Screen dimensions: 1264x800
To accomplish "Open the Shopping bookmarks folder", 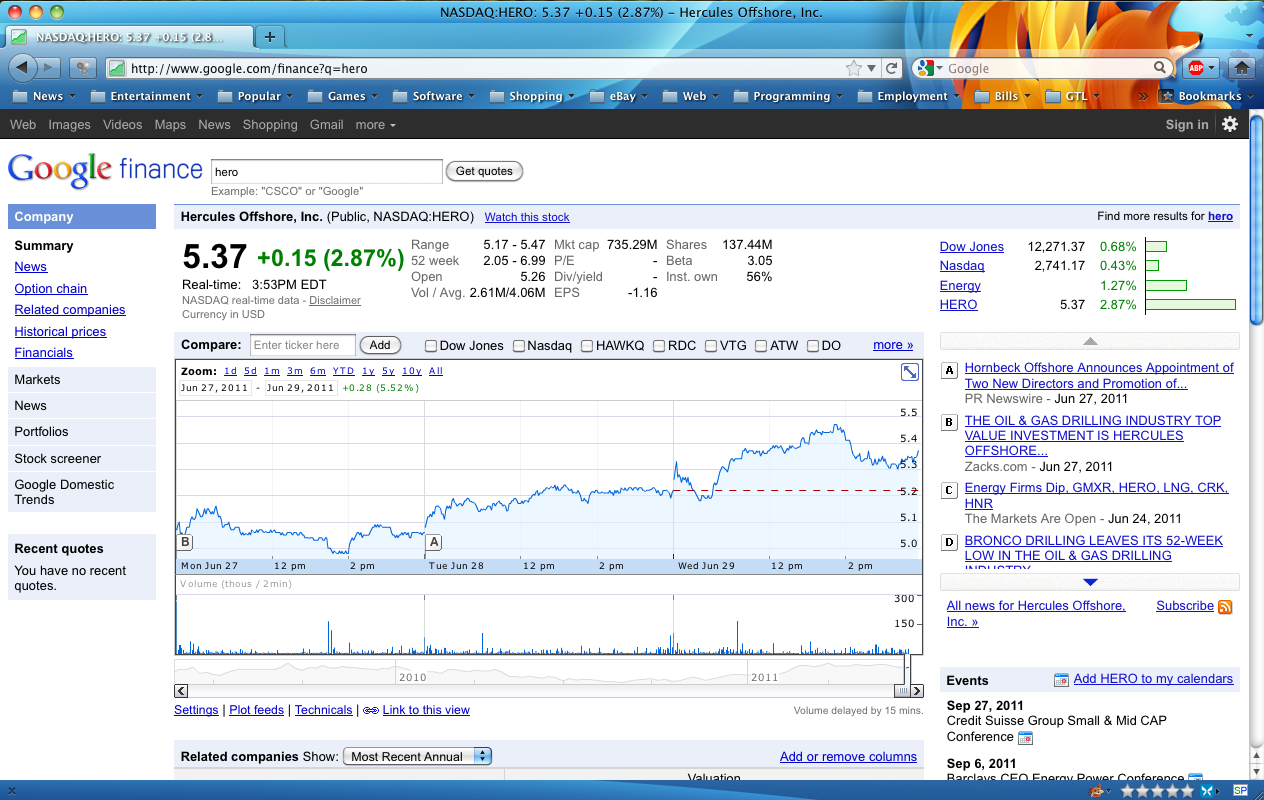I will (533, 96).
